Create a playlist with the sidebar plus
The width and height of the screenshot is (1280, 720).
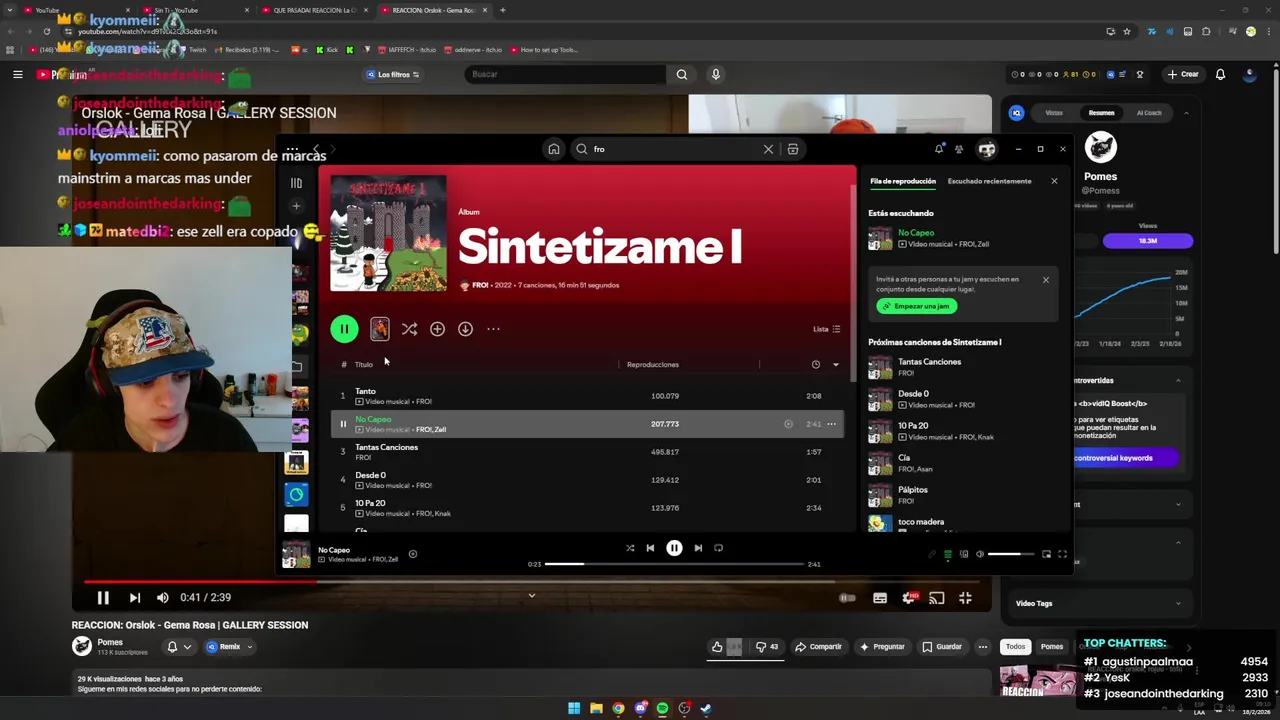296,206
